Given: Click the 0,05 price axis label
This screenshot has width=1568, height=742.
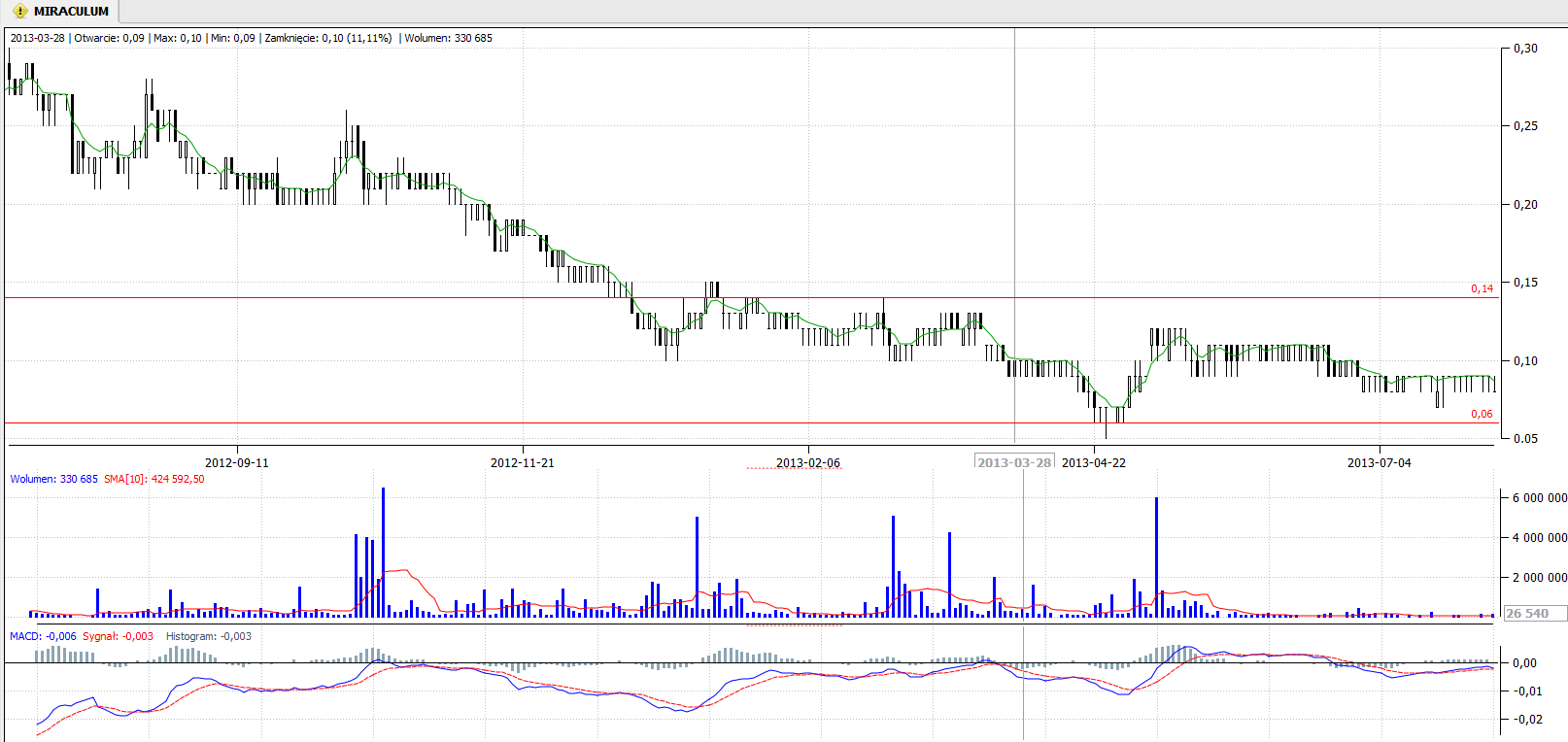Looking at the screenshot, I should [1526, 439].
